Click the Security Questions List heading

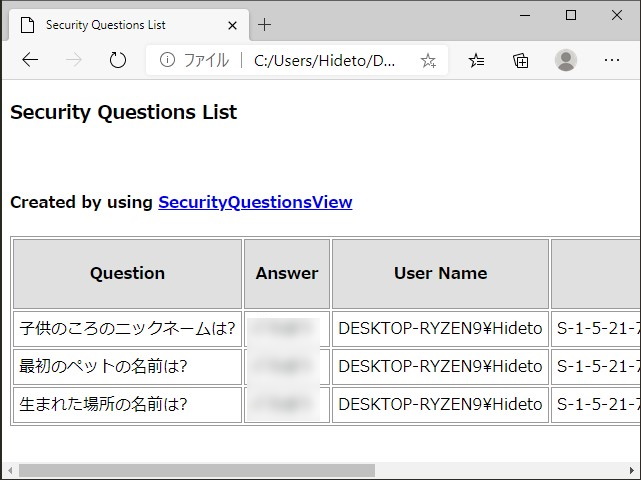pos(123,112)
